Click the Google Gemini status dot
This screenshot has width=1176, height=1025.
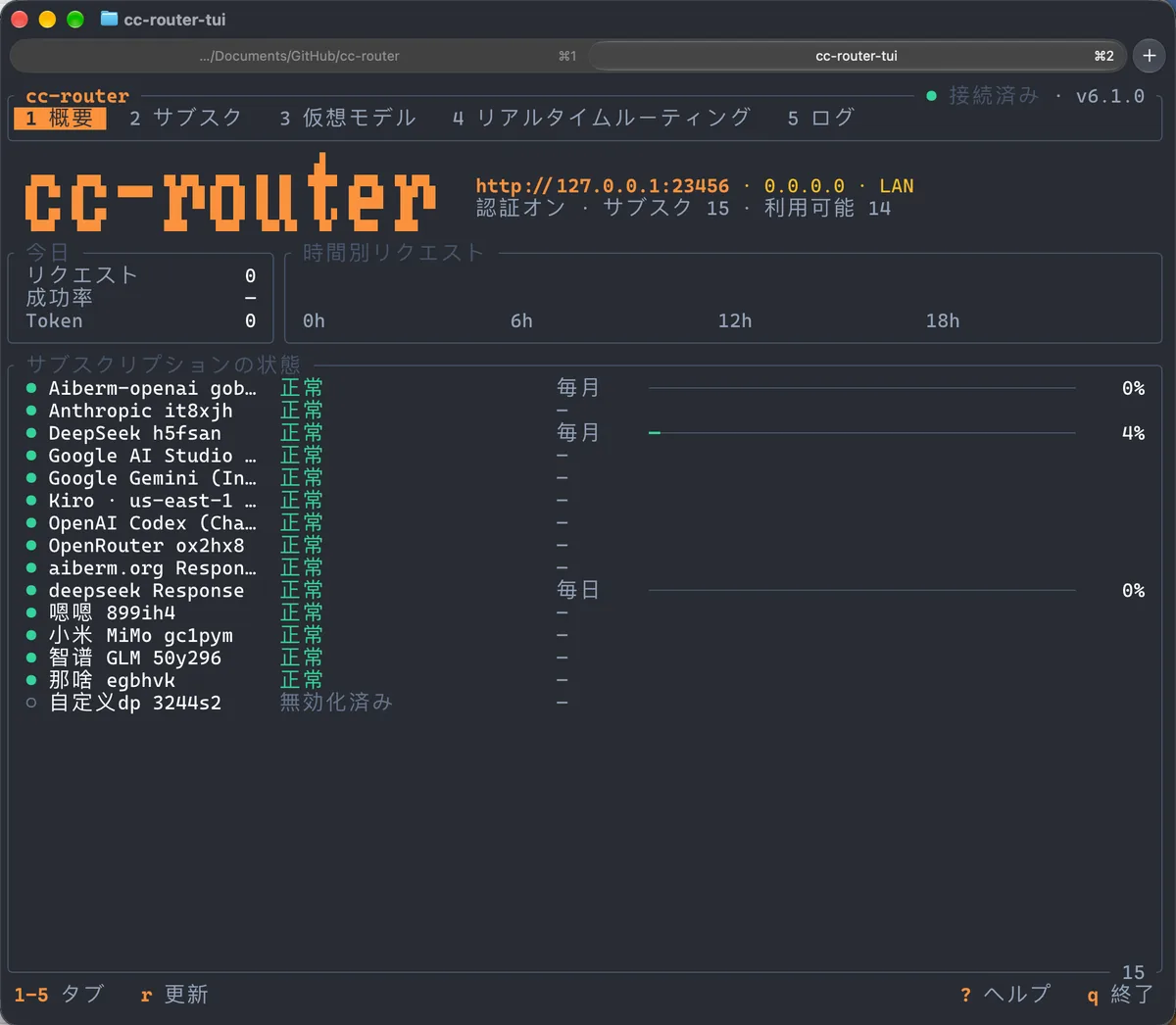(31, 478)
